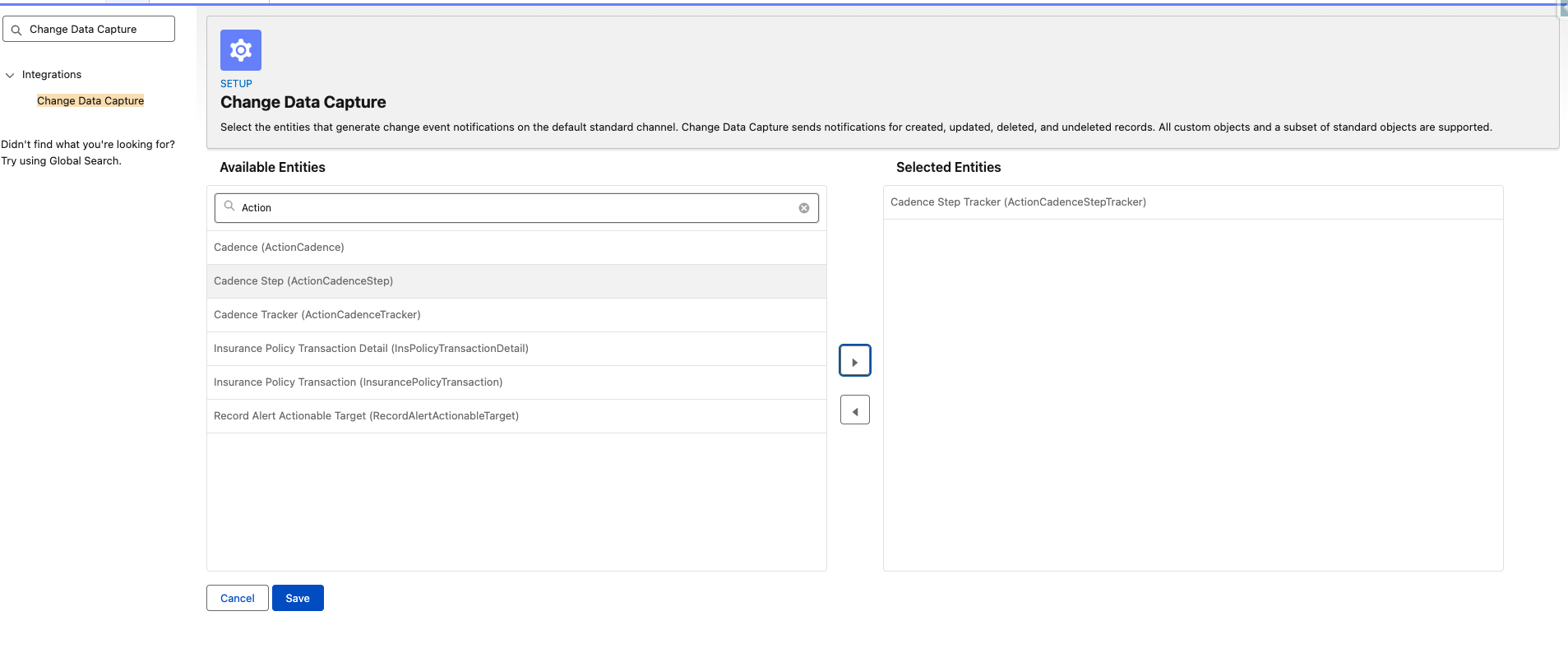Select Cadence Step (ActionCadenceStep) entity

[x=303, y=281]
